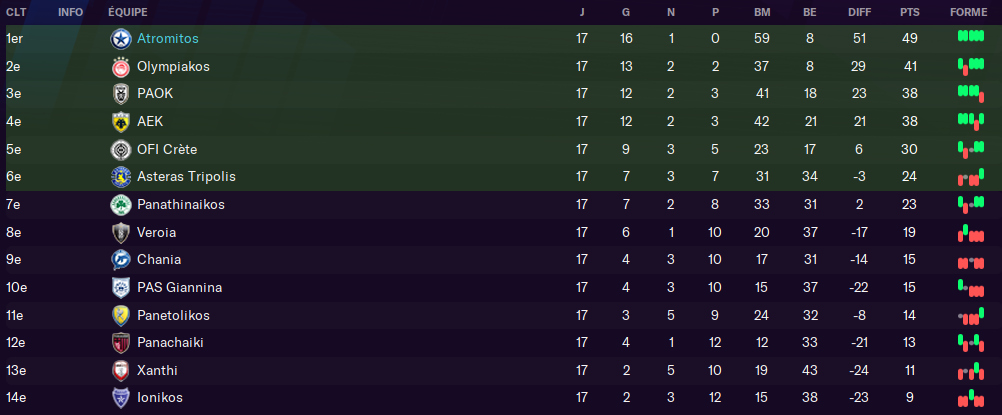Sort table by PTS column header
This screenshot has height=415, width=1002.
click(x=909, y=12)
